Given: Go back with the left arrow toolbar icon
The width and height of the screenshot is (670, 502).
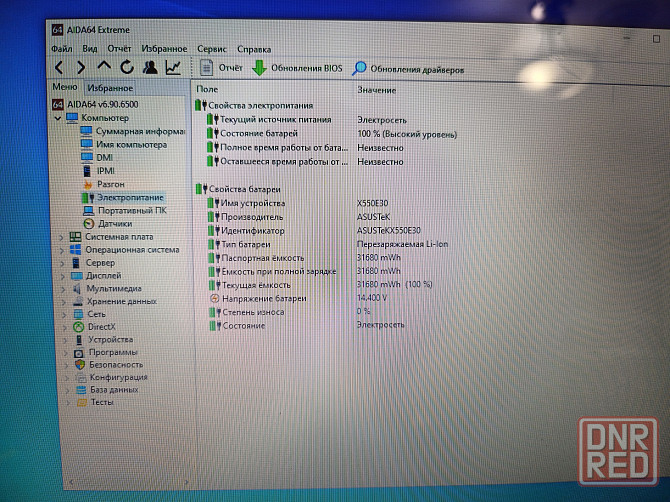Looking at the screenshot, I should pyautogui.click(x=59, y=67).
